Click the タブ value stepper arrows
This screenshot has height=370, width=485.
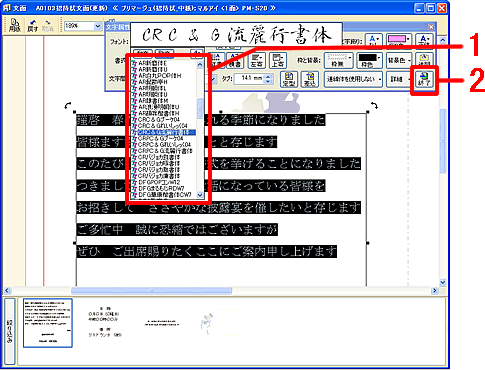[x=268, y=79]
